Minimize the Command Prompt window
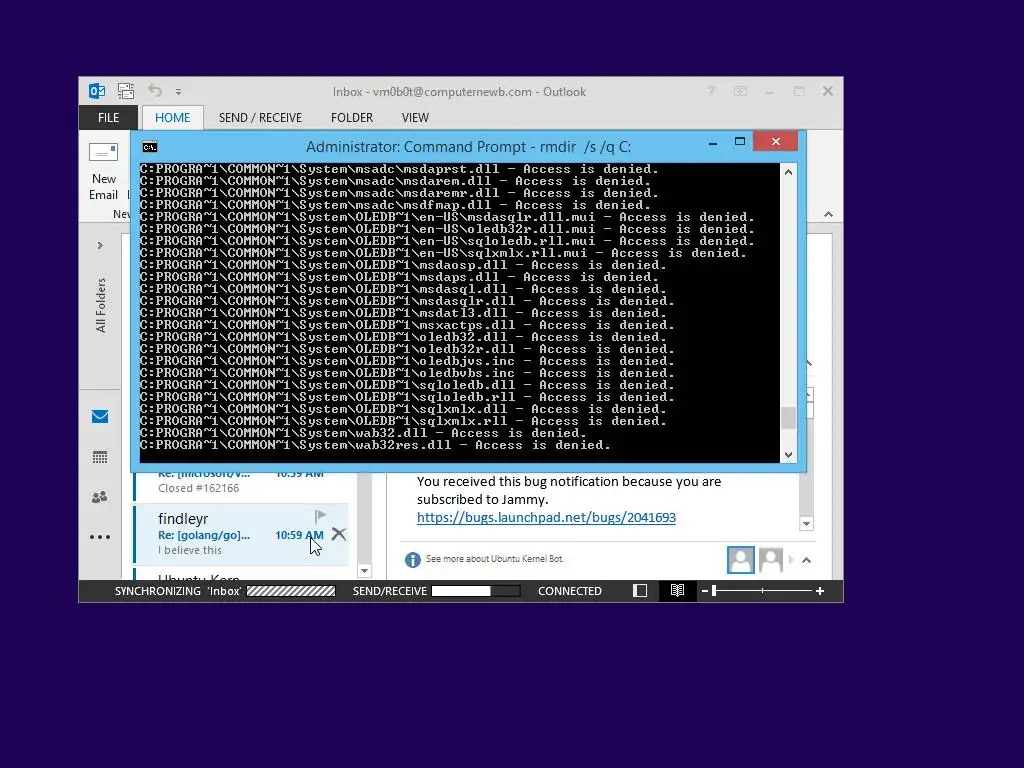The width and height of the screenshot is (1024, 768). click(713, 142)
